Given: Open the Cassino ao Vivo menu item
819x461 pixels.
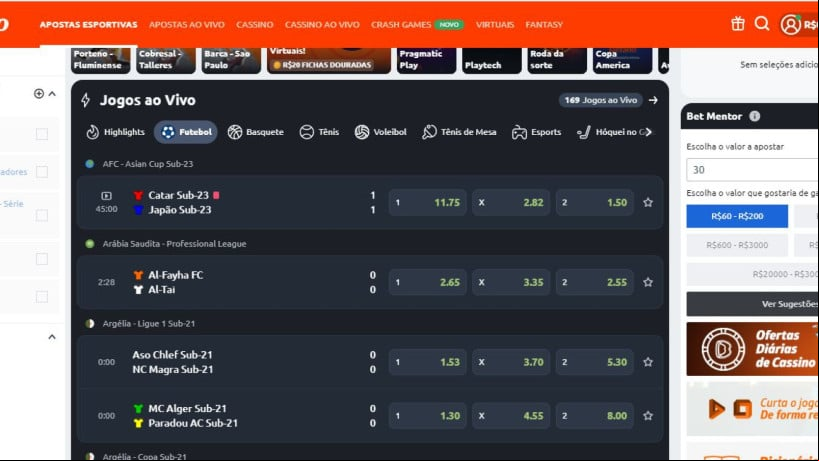Looking at the screenshot, I should 322,25.
